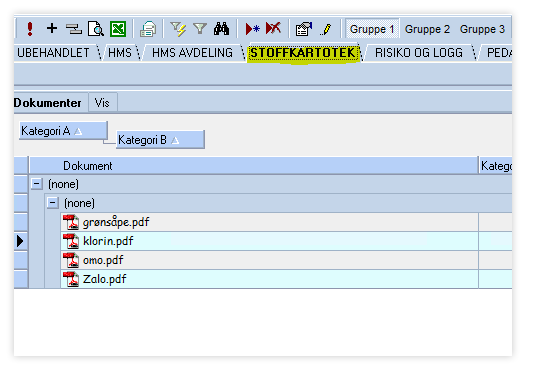The height and width of the screenshot is (372, 536).
Task: Export to Excel with green icon
Action: pos(118,29)
